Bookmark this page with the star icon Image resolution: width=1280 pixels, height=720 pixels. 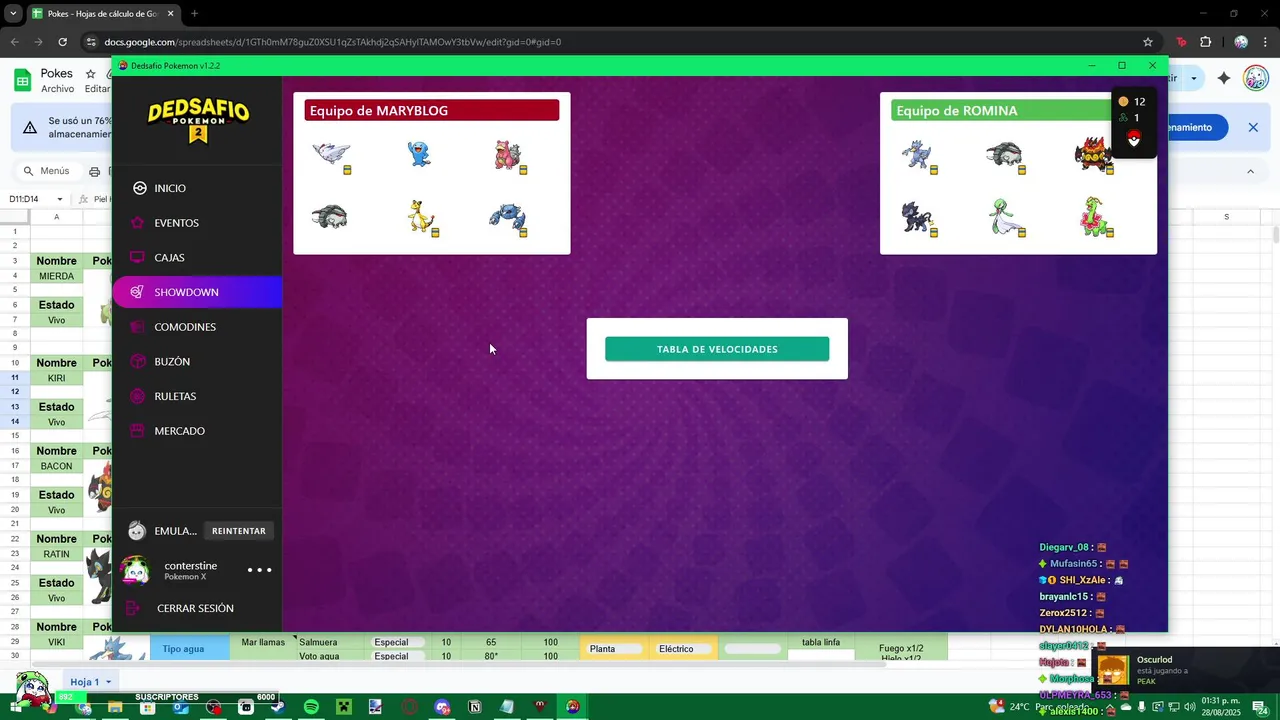tap(1148, 42)
